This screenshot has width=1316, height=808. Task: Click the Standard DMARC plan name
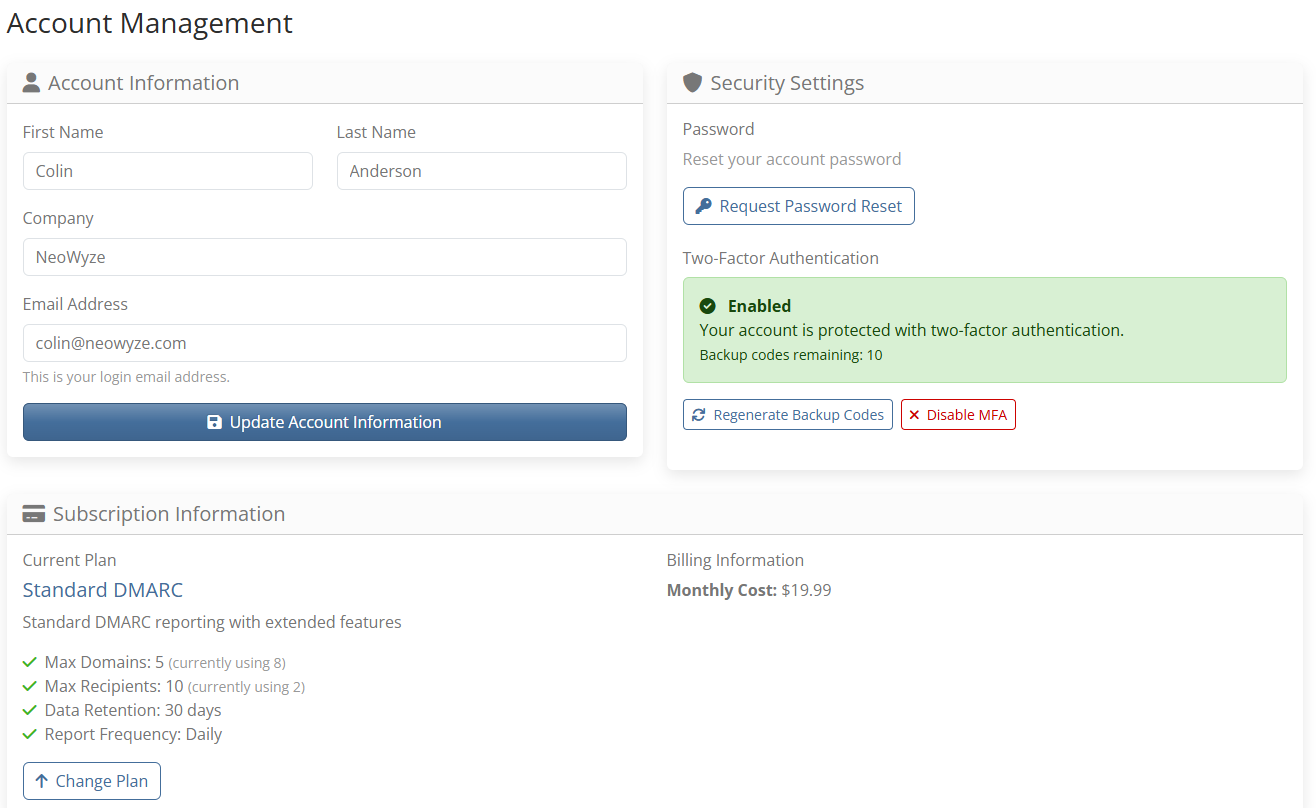[103, 590]
